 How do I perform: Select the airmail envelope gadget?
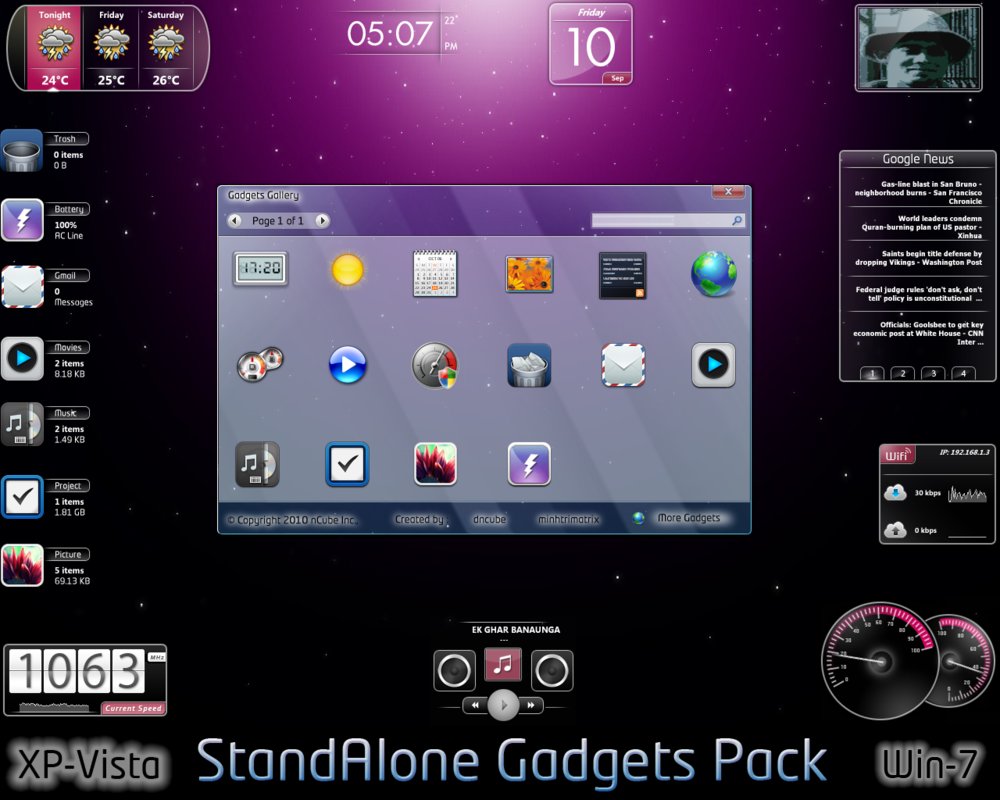click(x=622, y=363)
